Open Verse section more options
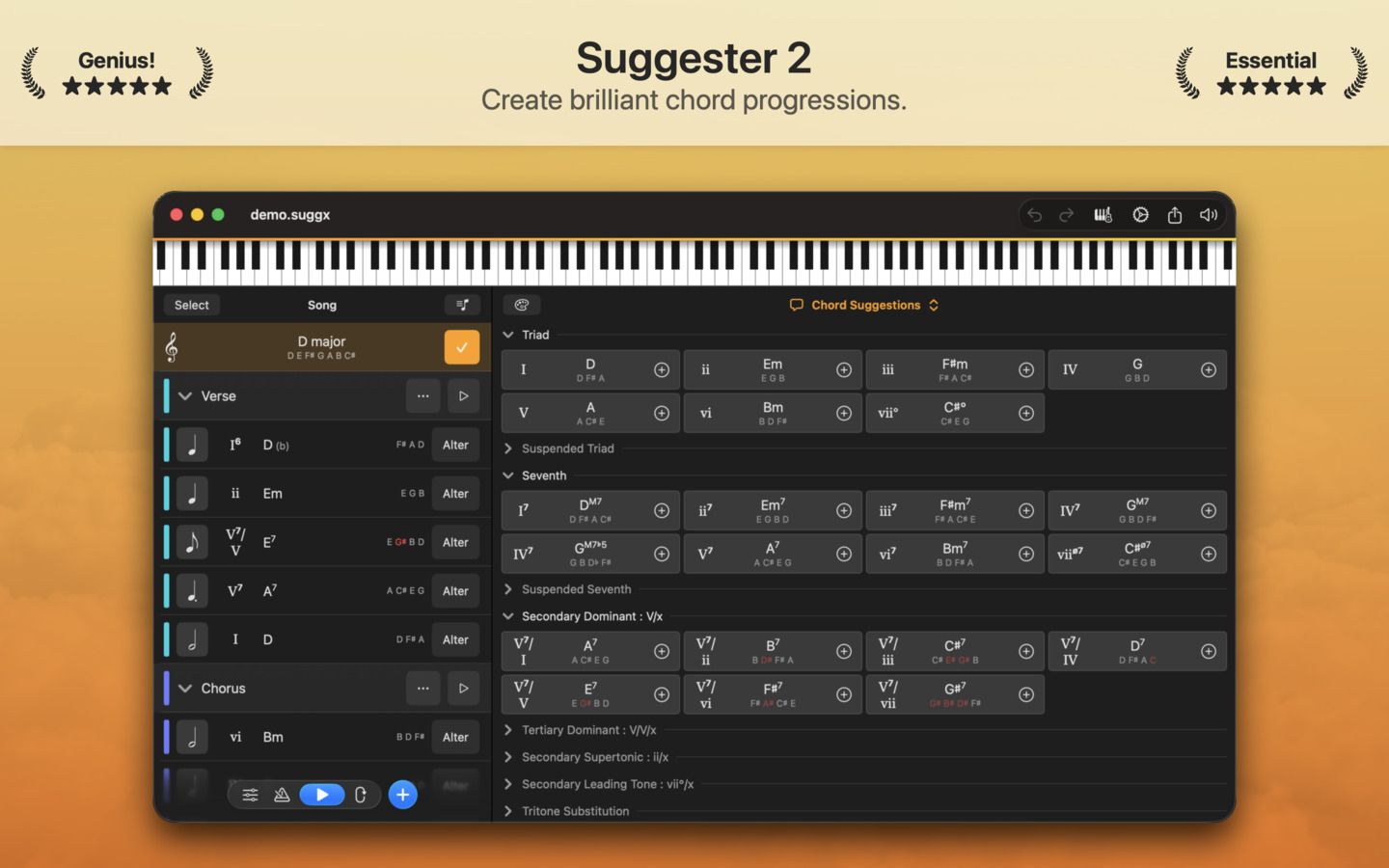 point(422,396)
